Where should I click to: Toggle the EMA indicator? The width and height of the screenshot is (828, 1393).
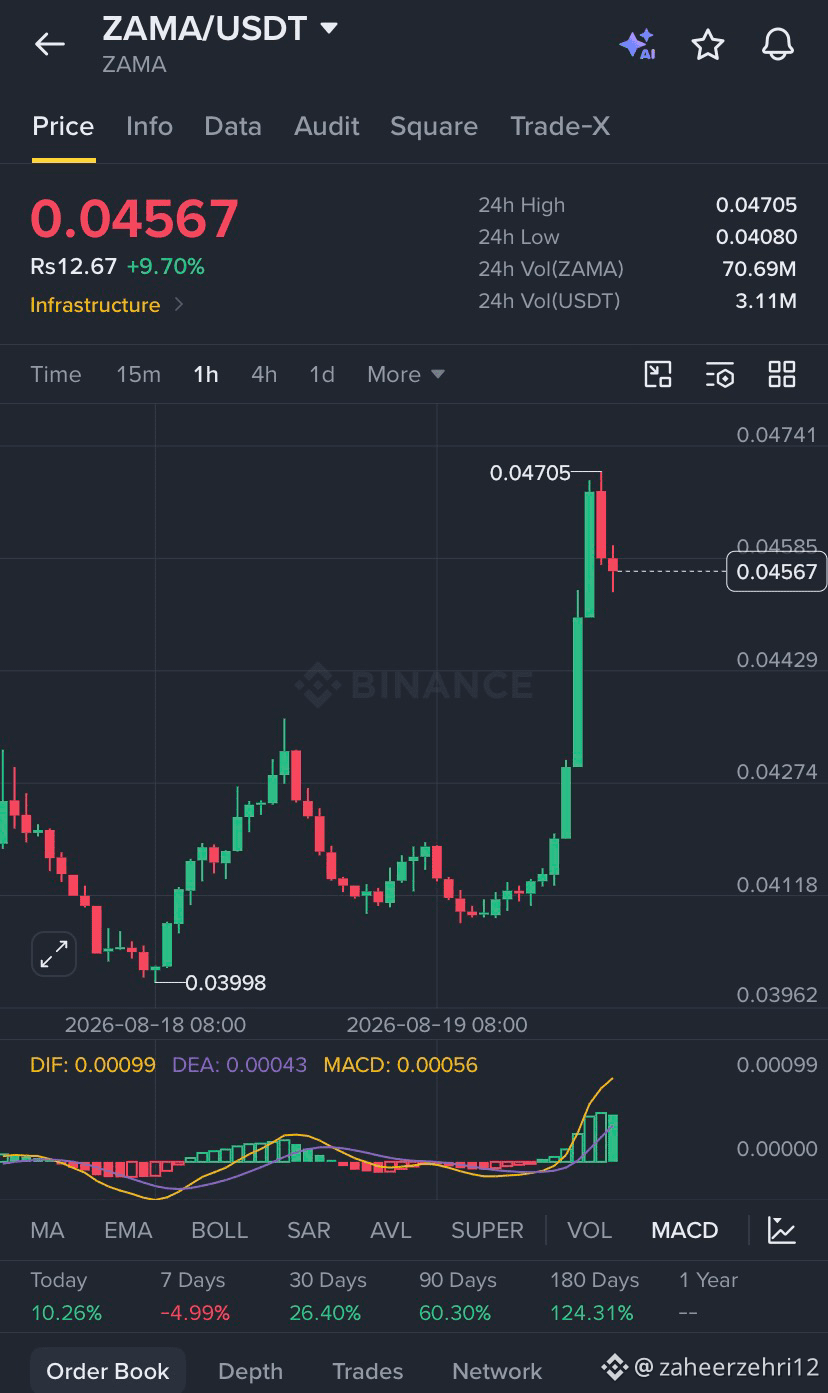[x=128, y=1230]
